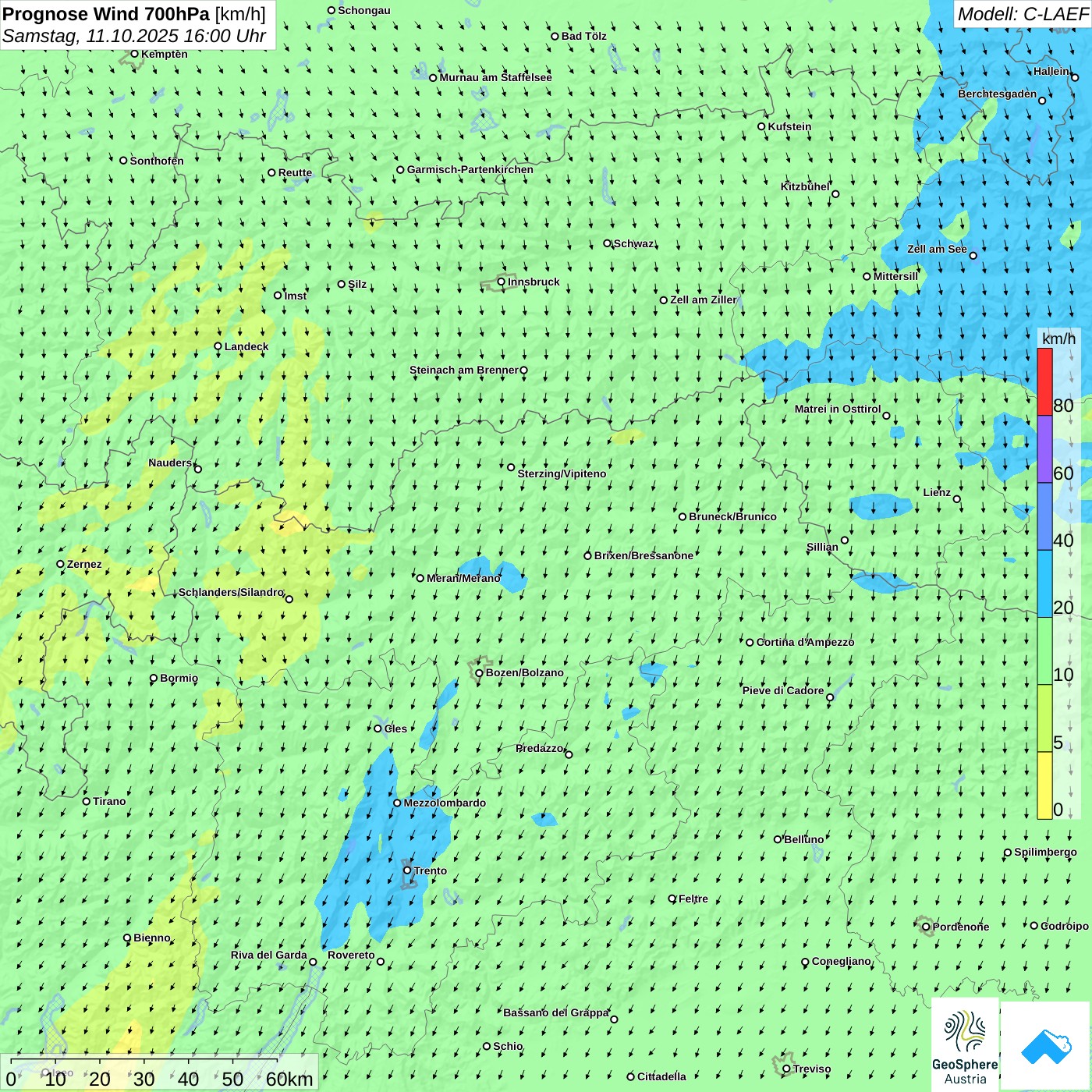Click the Reutte town label
This screenshot has width=1092, height=1092.
pos(295,173)
